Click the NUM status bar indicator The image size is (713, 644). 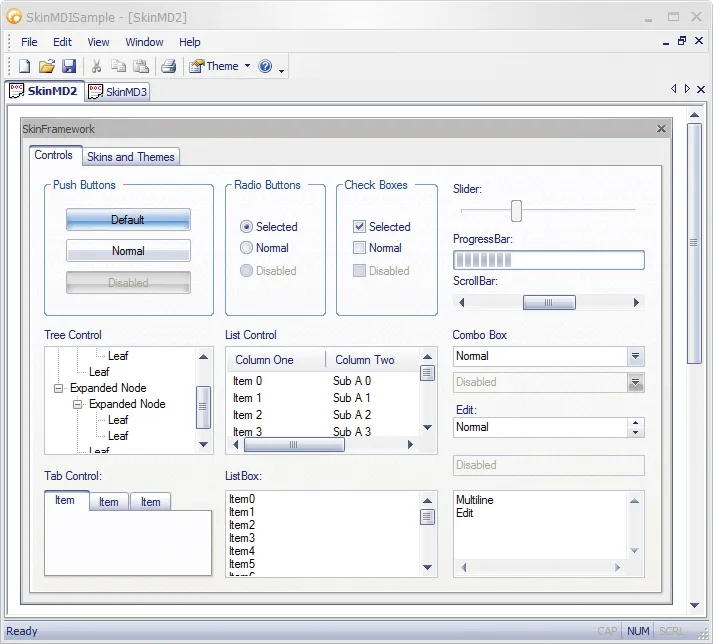(x=638, y=631)
